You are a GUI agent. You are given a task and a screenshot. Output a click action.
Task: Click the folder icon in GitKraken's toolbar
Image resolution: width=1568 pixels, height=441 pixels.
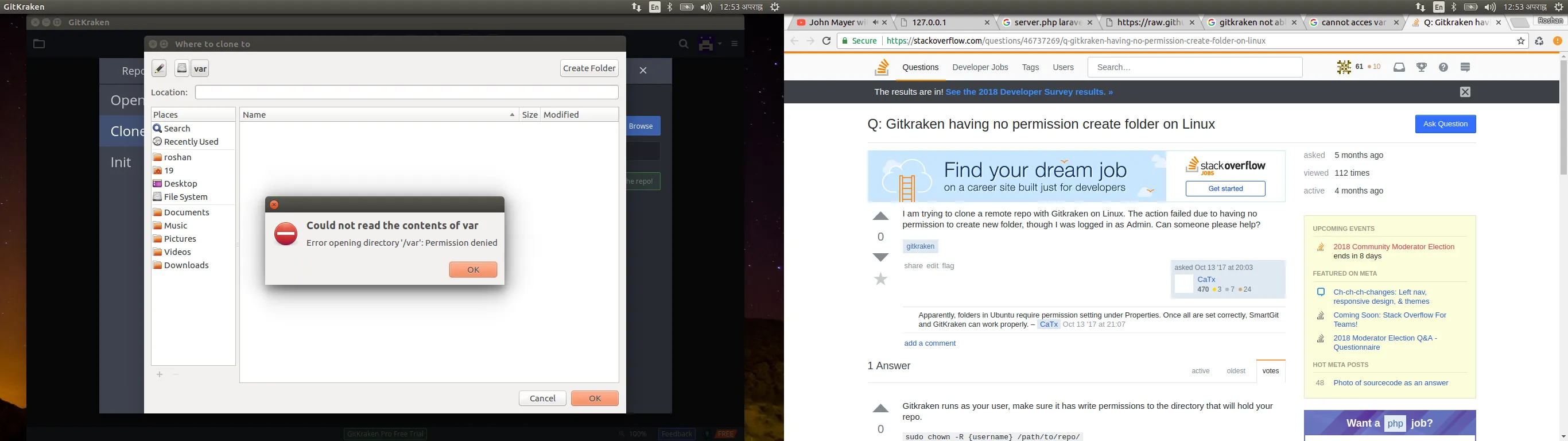click(39, 44)
